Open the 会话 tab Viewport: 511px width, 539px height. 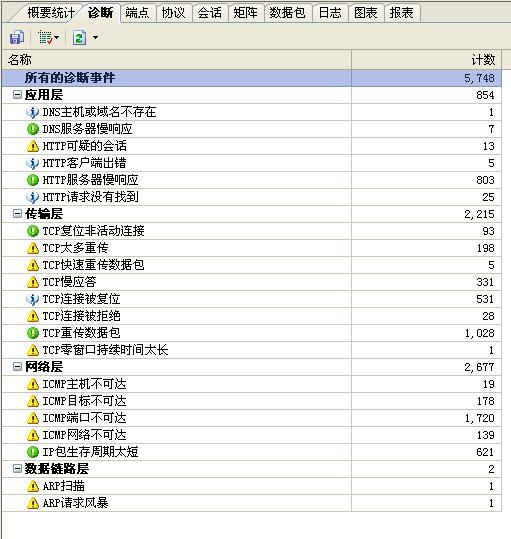[210, 13]
